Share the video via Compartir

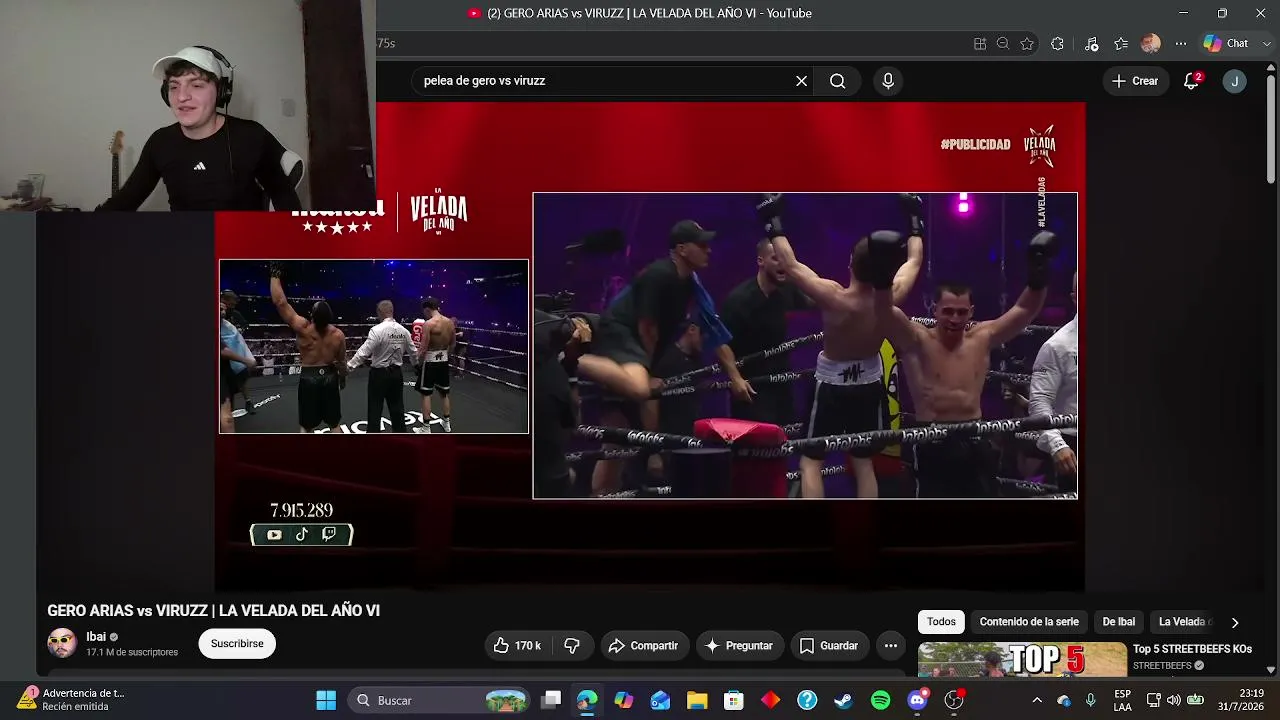coord(643,646)
